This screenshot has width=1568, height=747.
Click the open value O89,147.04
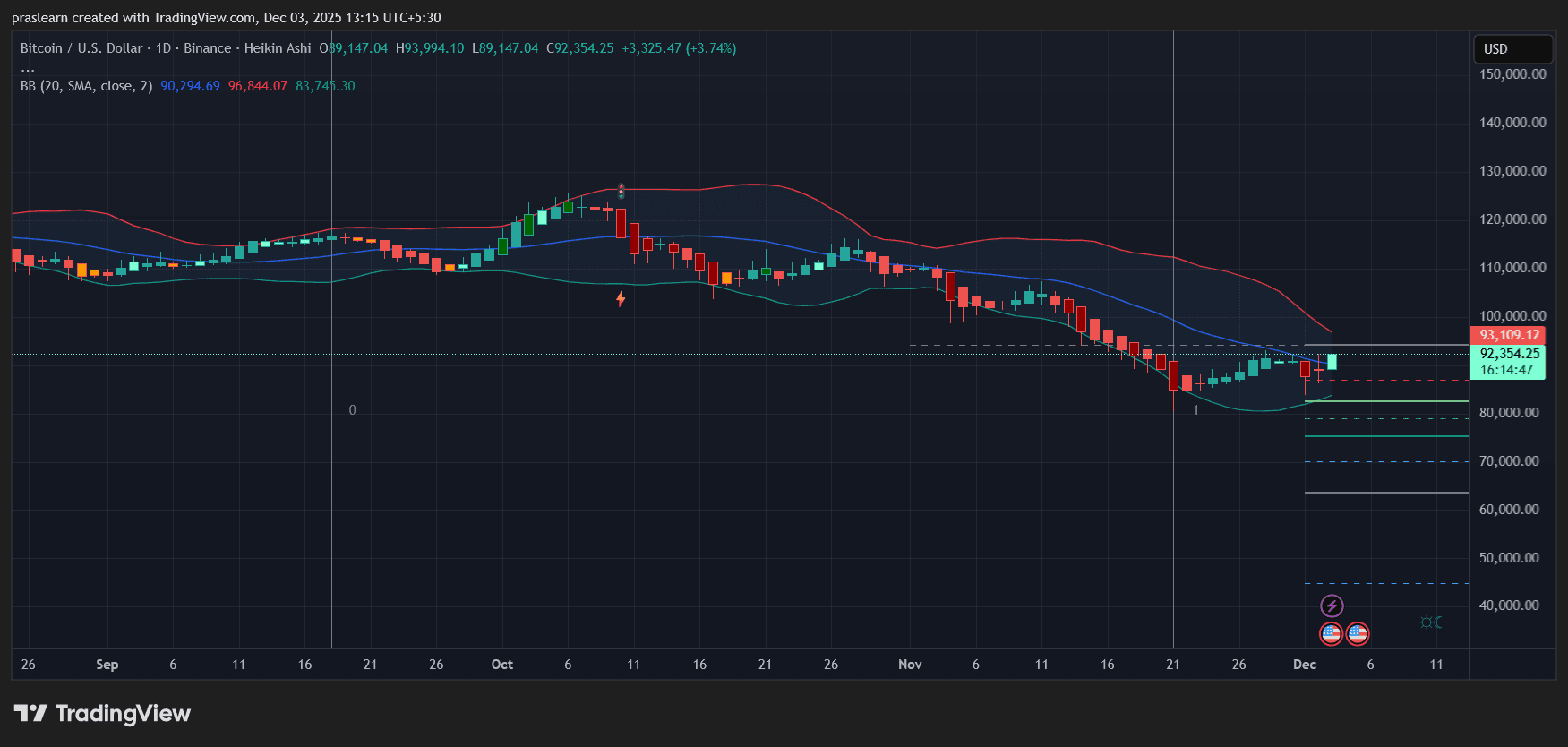coord(354,48)
